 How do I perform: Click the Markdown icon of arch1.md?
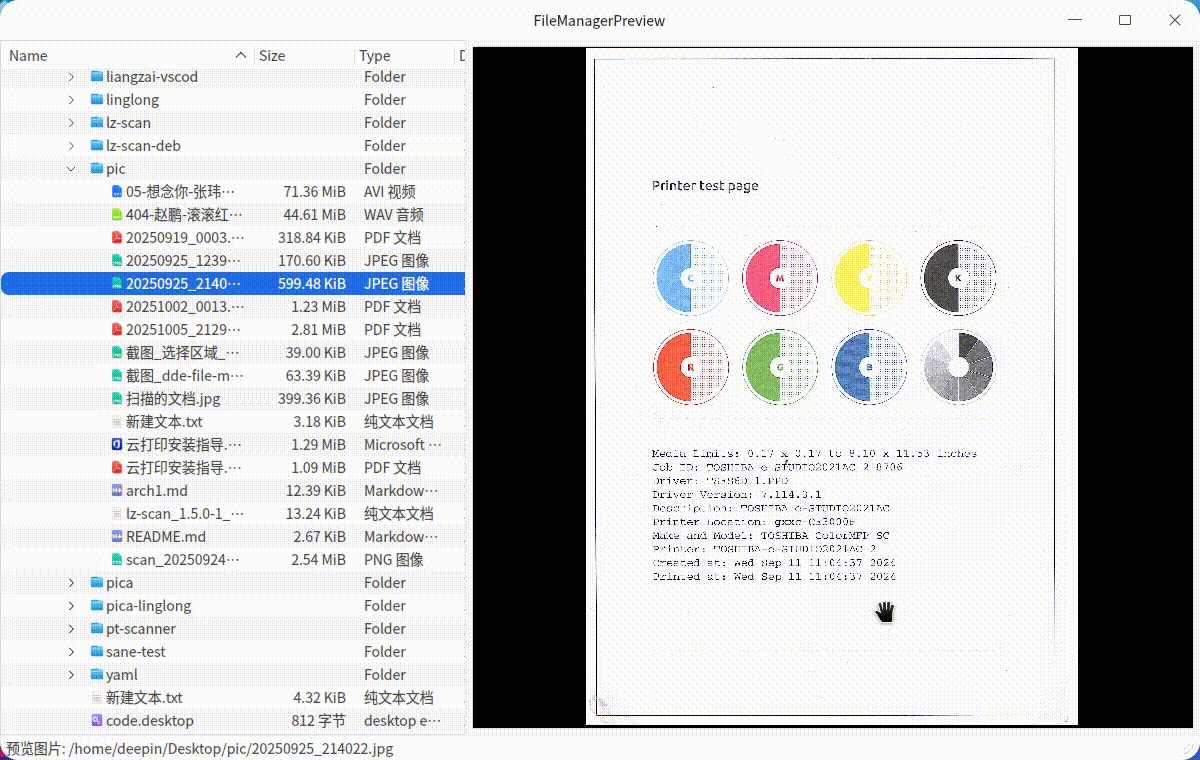pyautogui.click(x=117, y=491)
